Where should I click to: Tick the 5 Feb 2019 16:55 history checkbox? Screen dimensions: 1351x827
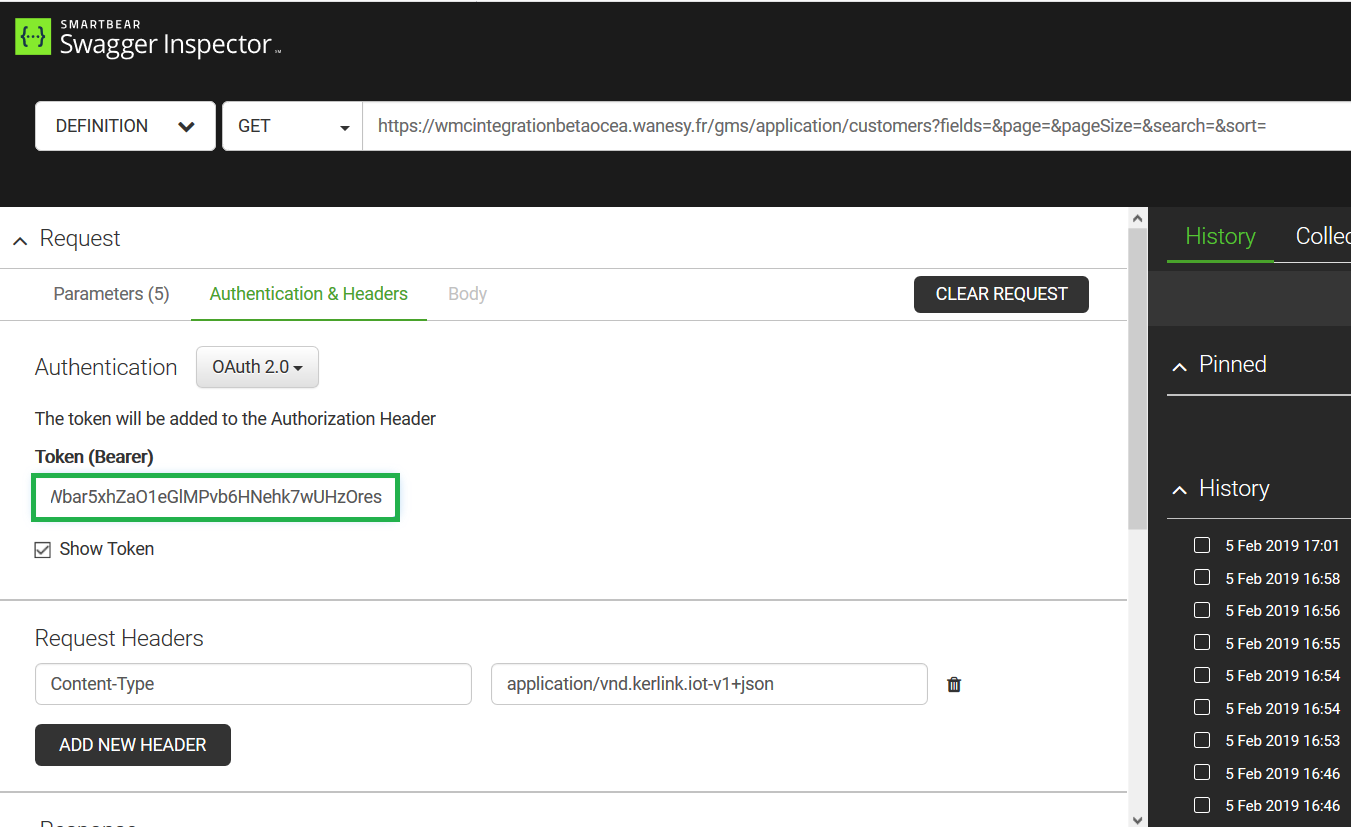point(1202,643)
